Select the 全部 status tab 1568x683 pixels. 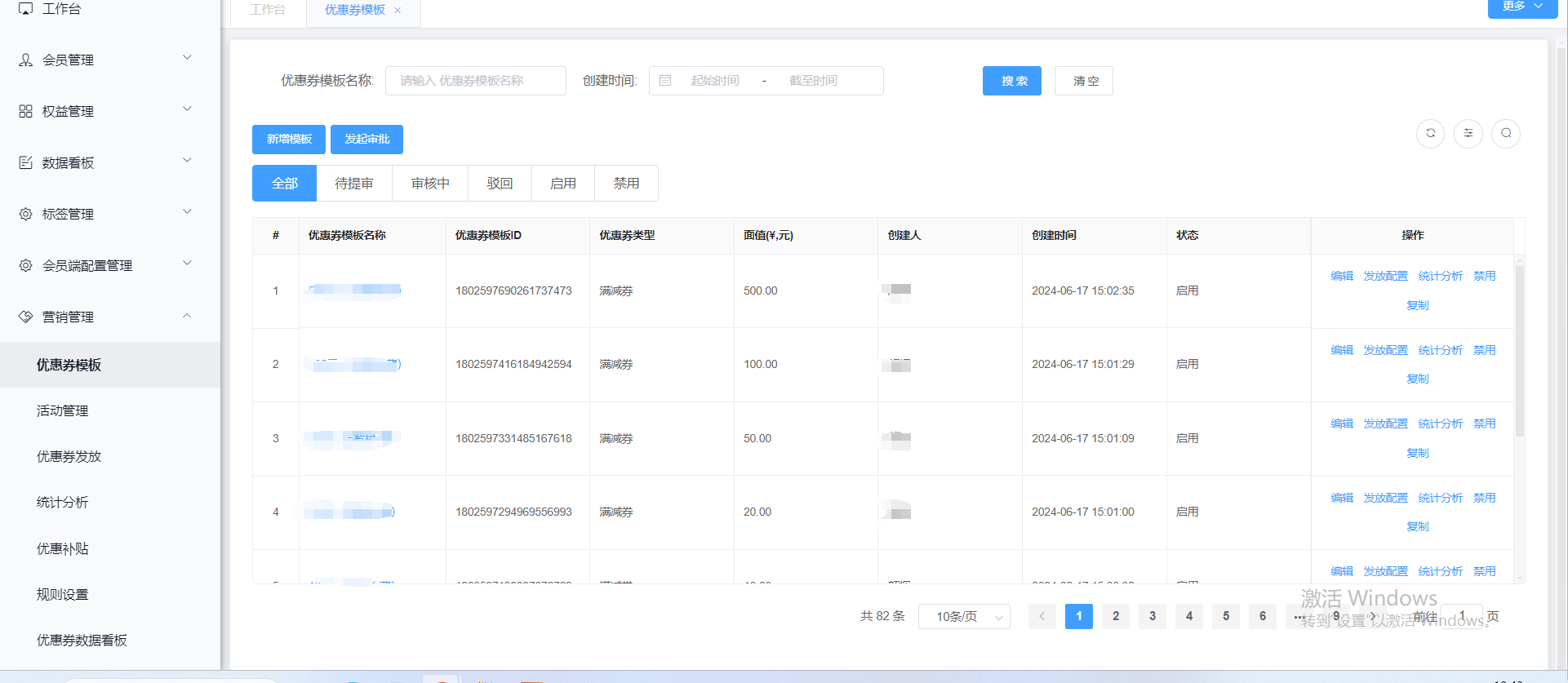(284, 183)
